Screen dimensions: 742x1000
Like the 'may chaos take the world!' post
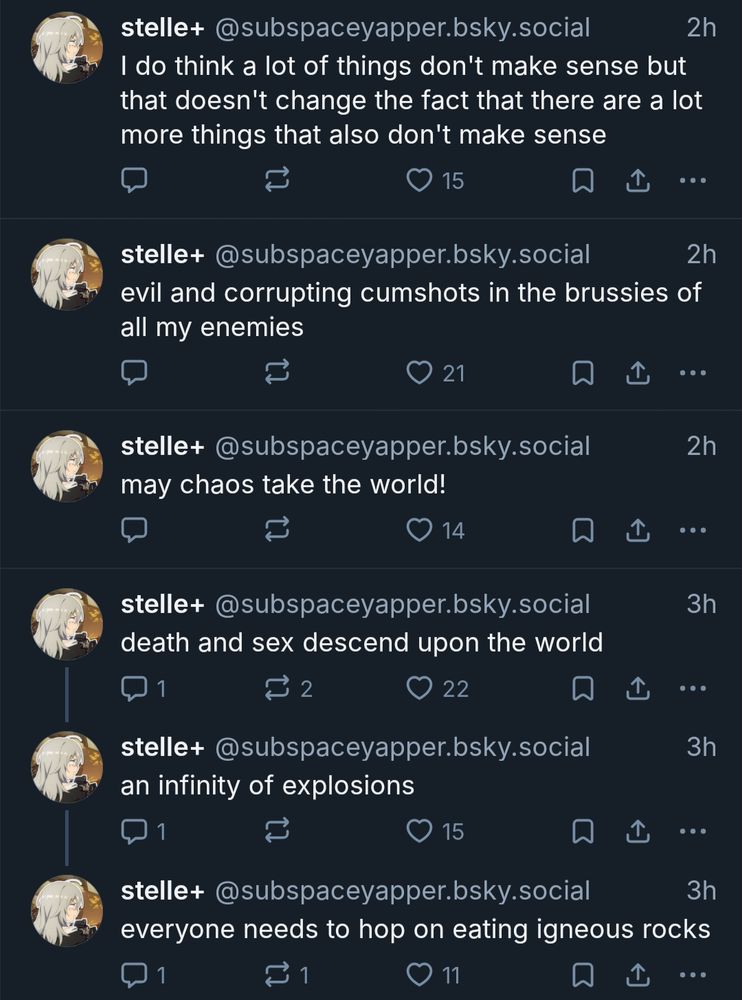point(419,530)
